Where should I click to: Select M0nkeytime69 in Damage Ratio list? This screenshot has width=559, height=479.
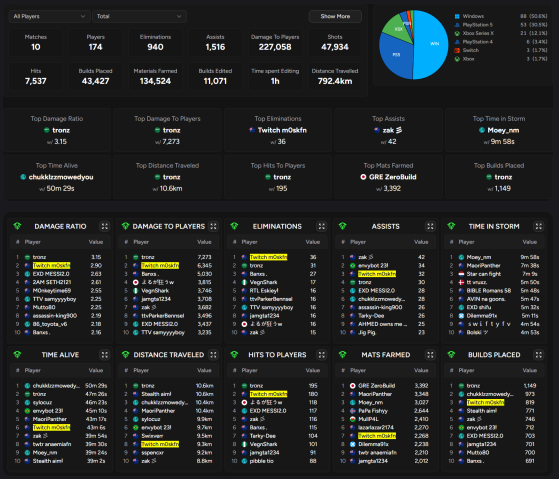(52, 291)
